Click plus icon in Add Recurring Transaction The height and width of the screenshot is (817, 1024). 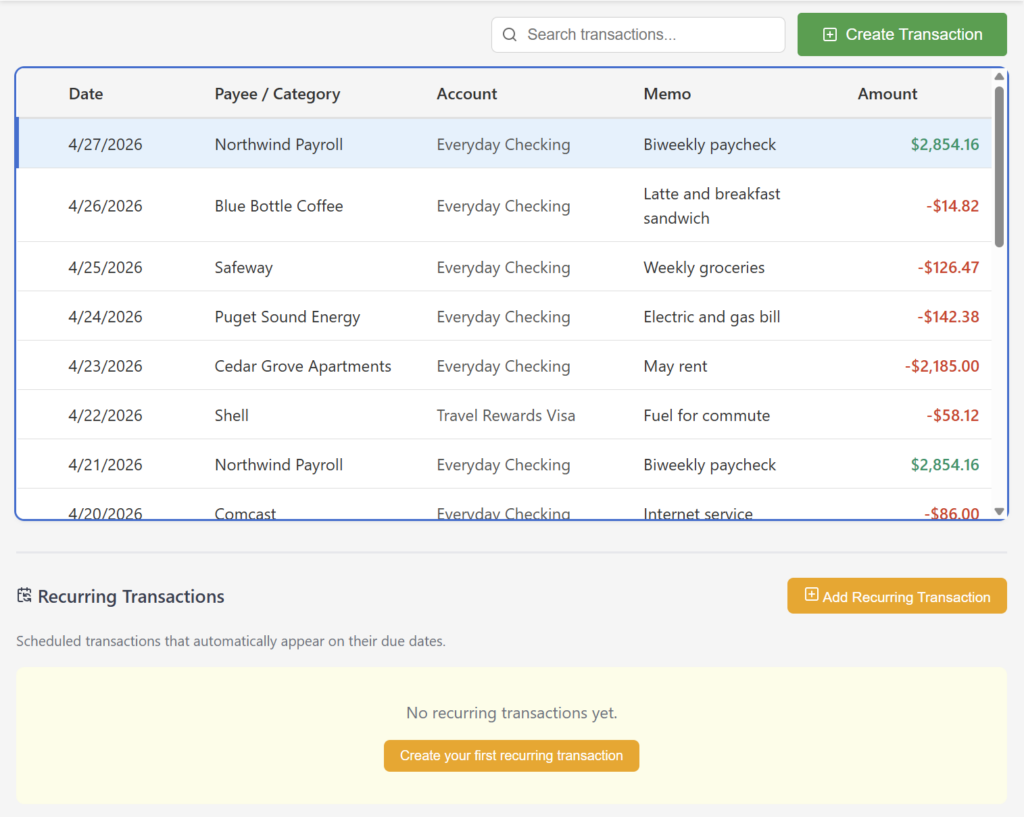point(811,595)
